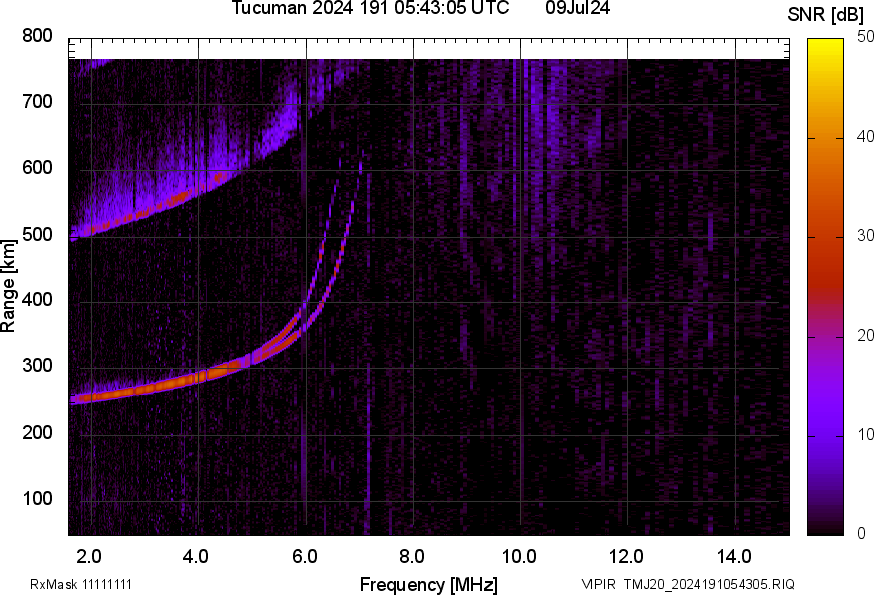Click the range axis value '100'
This screenshot has width=874, height=595.
tap(37, 498)
